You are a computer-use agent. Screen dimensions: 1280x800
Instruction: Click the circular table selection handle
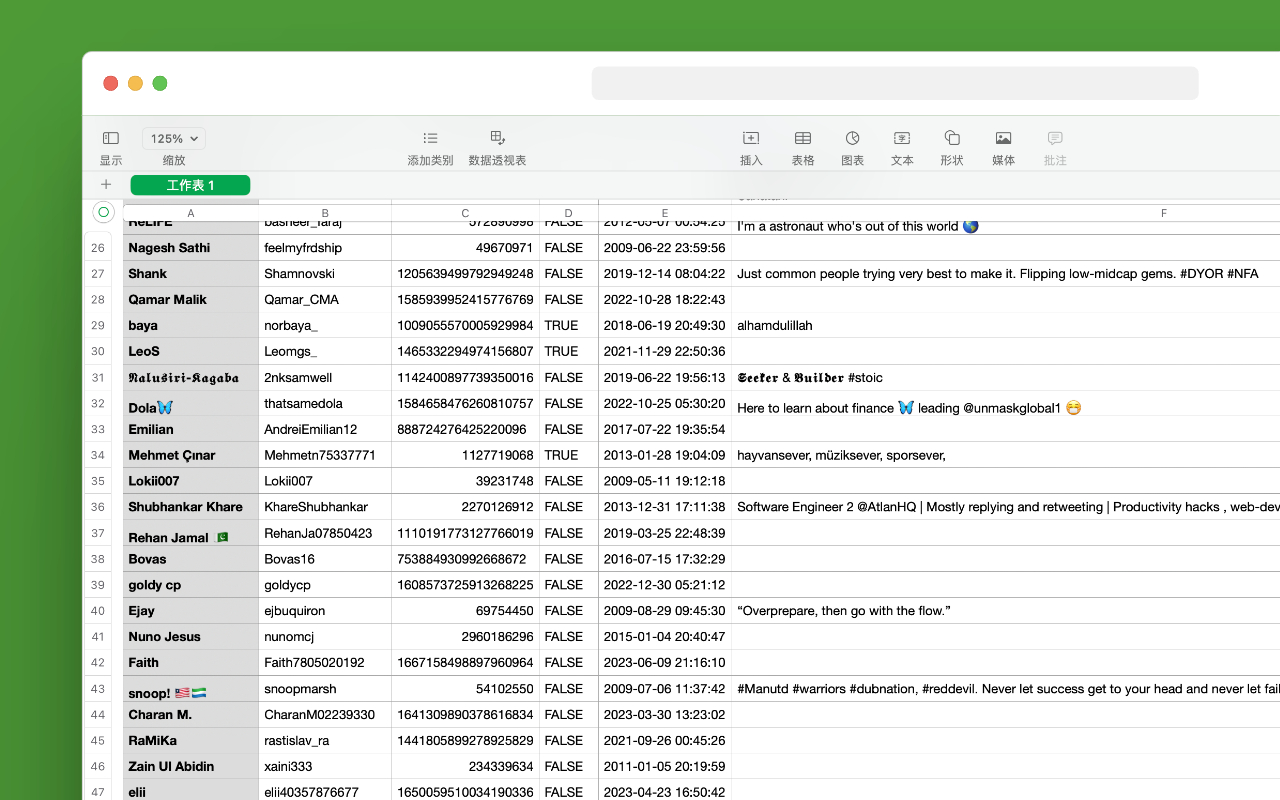coord(102,212)
